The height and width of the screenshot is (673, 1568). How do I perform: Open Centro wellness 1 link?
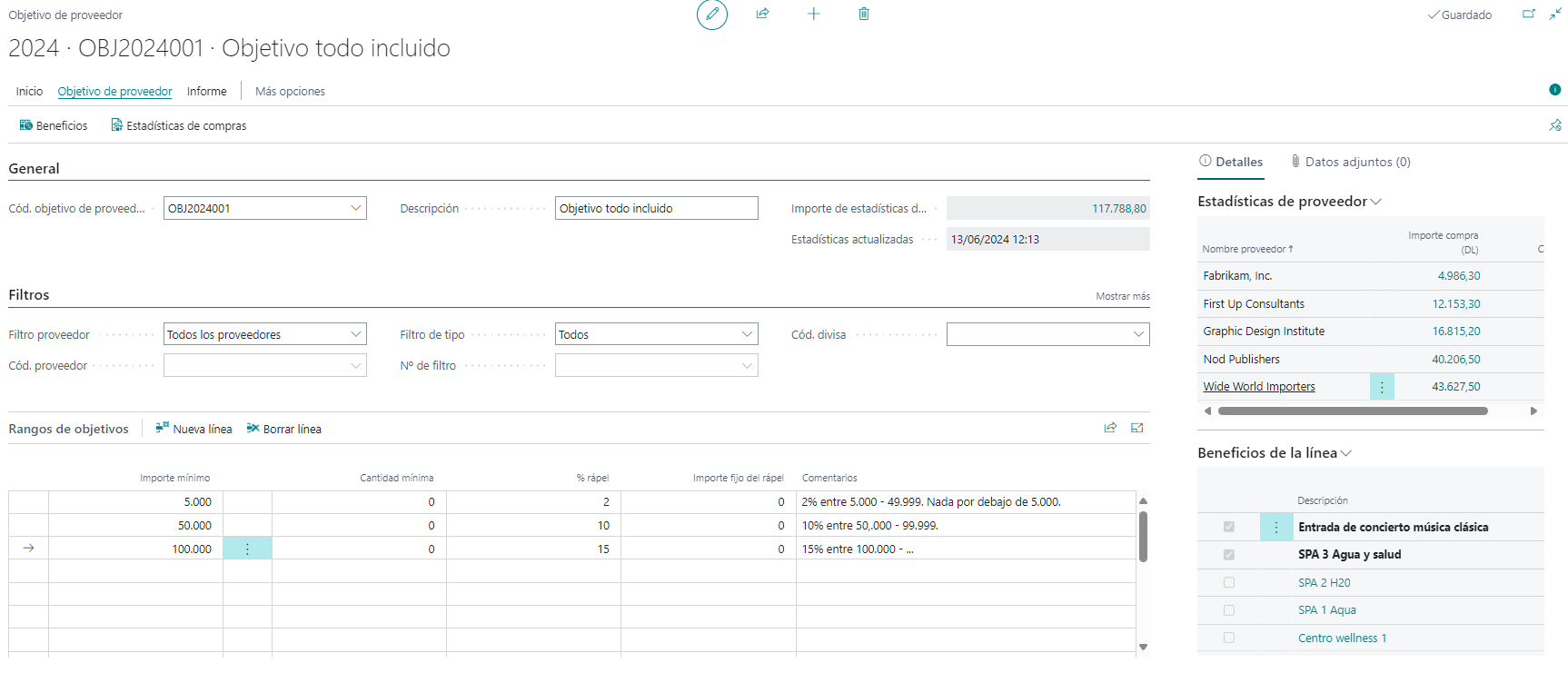1342,638
